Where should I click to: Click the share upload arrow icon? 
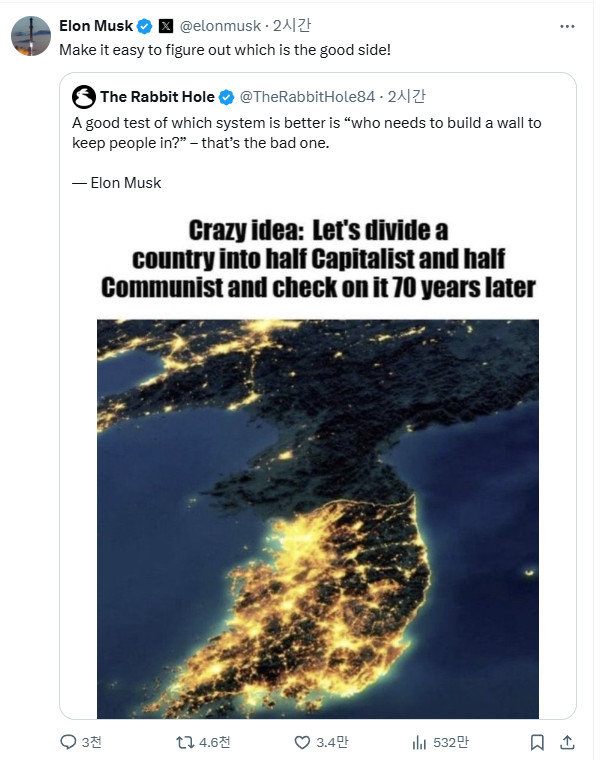pyautogui.click(x=567, y=742)
